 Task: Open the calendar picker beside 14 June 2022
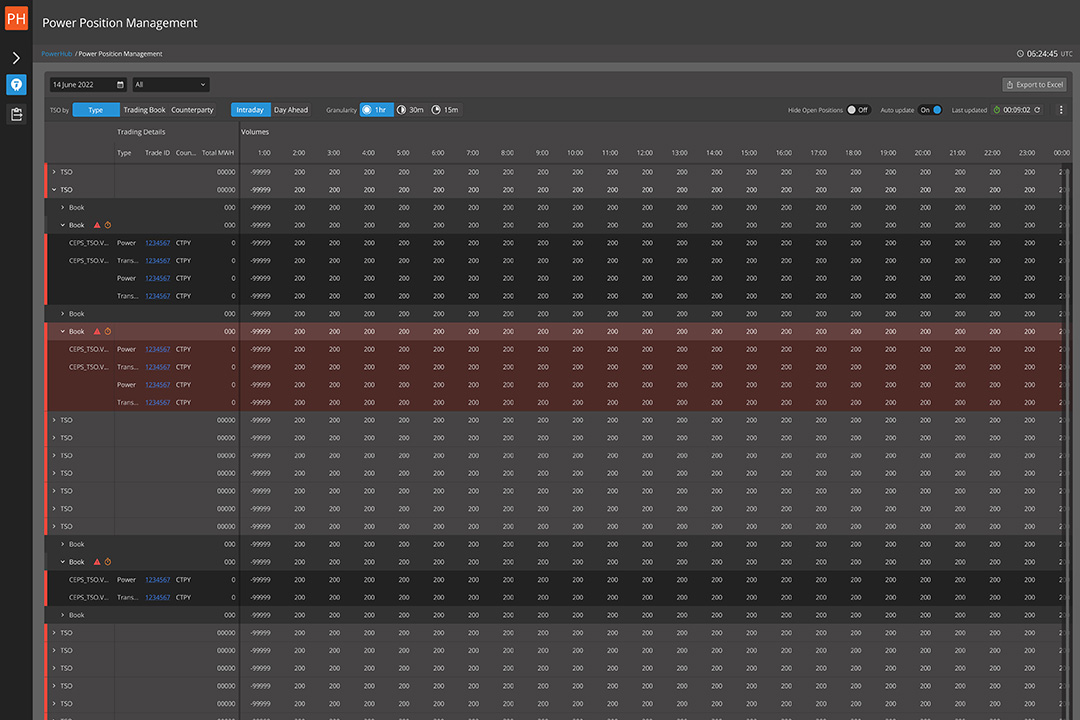tap(120, 85)
